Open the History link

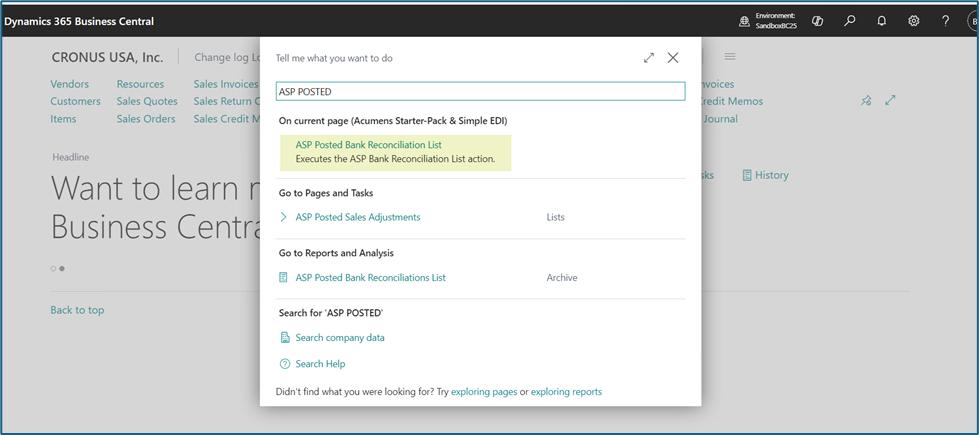[x=765, y=175]
